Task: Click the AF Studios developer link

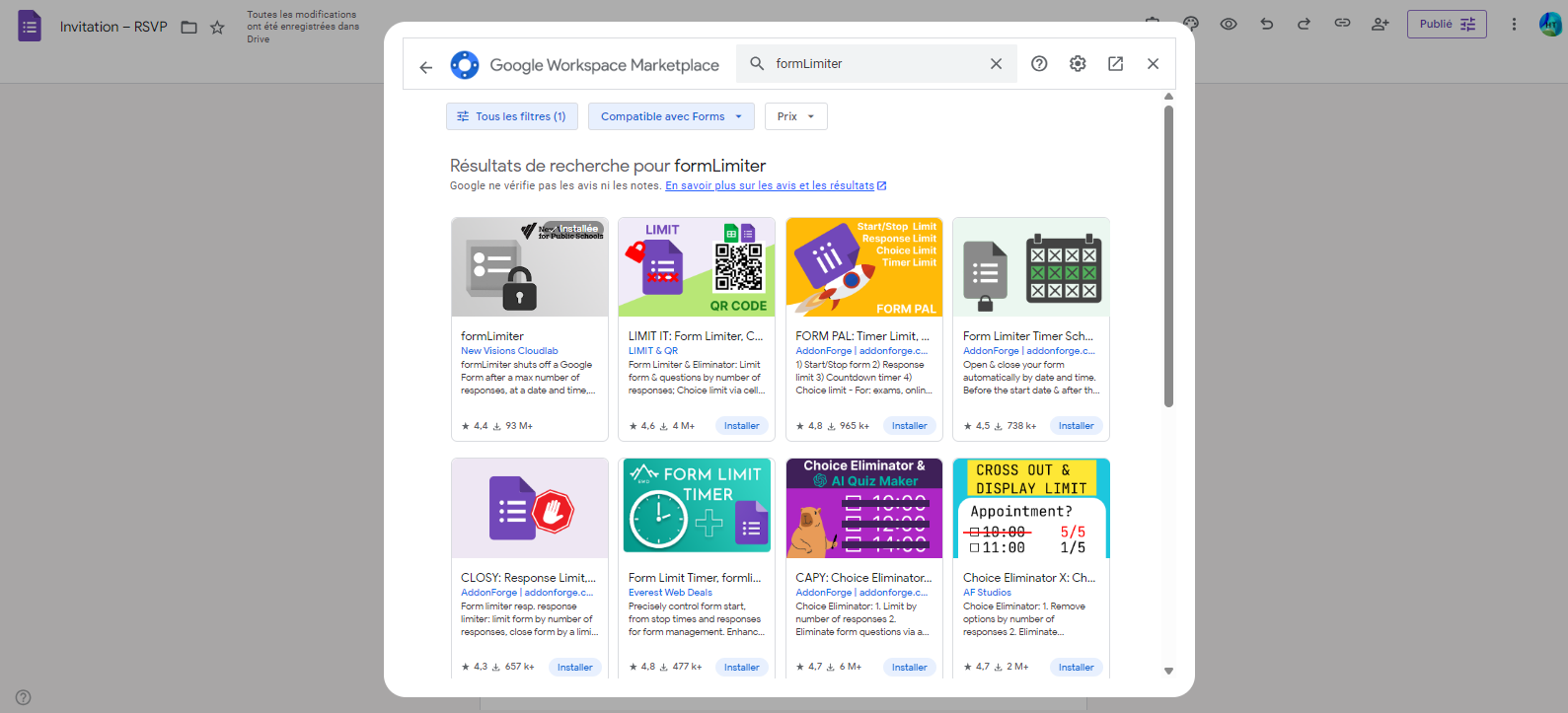Action: (987, 593)
